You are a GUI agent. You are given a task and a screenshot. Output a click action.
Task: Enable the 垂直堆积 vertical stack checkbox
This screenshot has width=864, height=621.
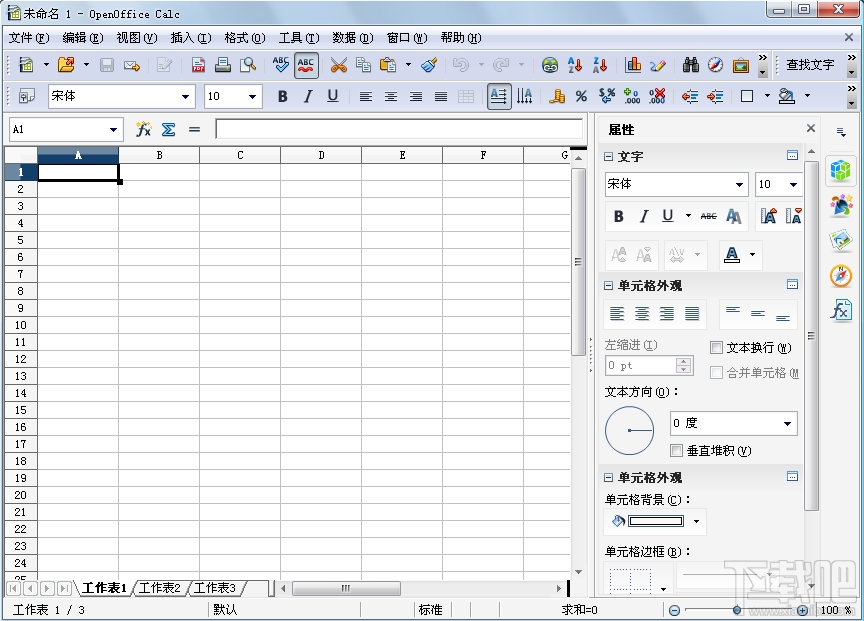[x=677, y=450]
